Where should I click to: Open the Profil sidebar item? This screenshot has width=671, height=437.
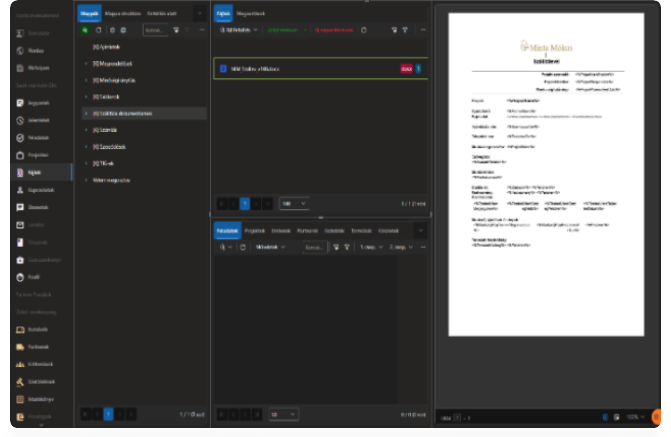[x=34, y=277]
